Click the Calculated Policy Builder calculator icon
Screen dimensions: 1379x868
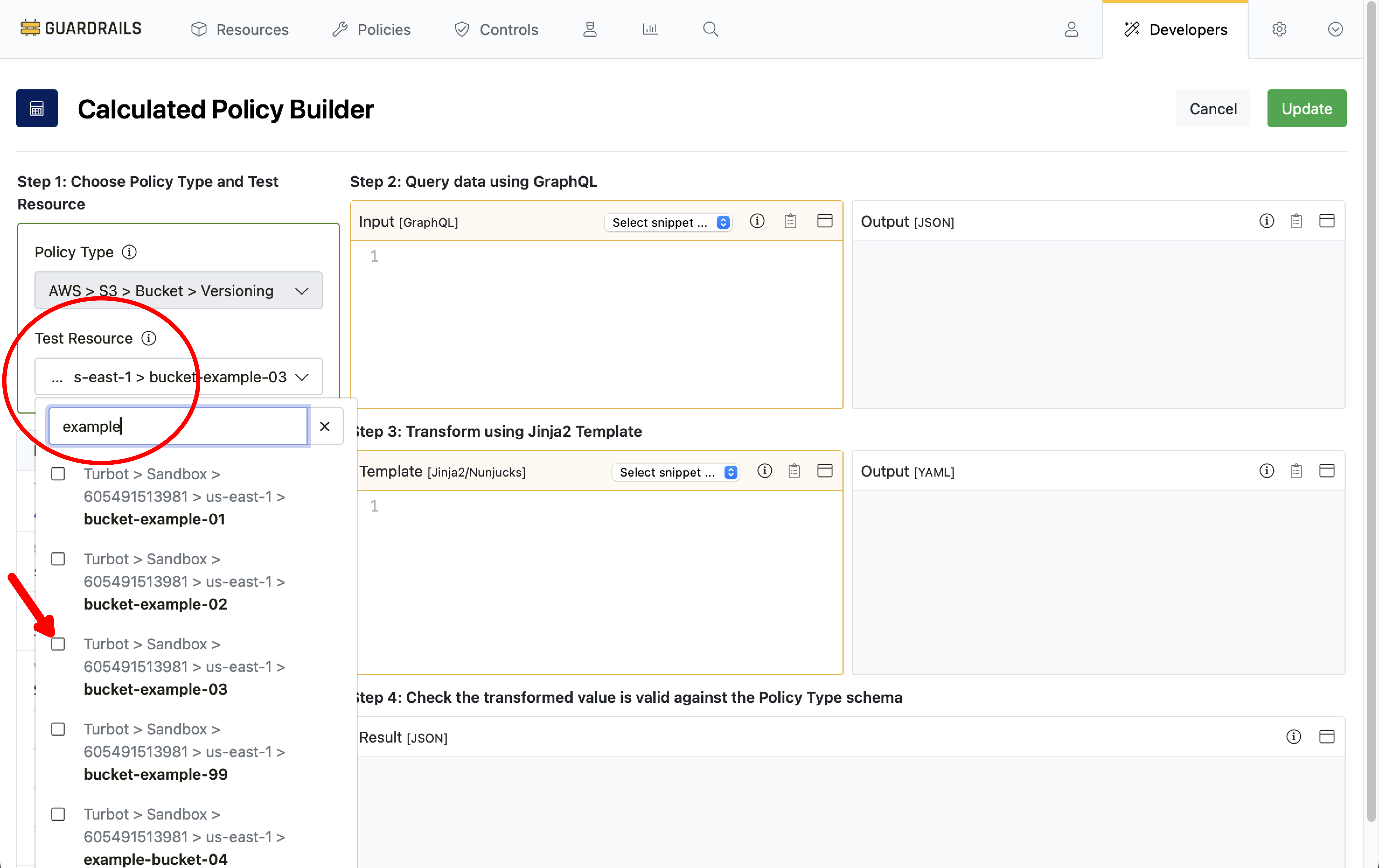pos(37,108)
